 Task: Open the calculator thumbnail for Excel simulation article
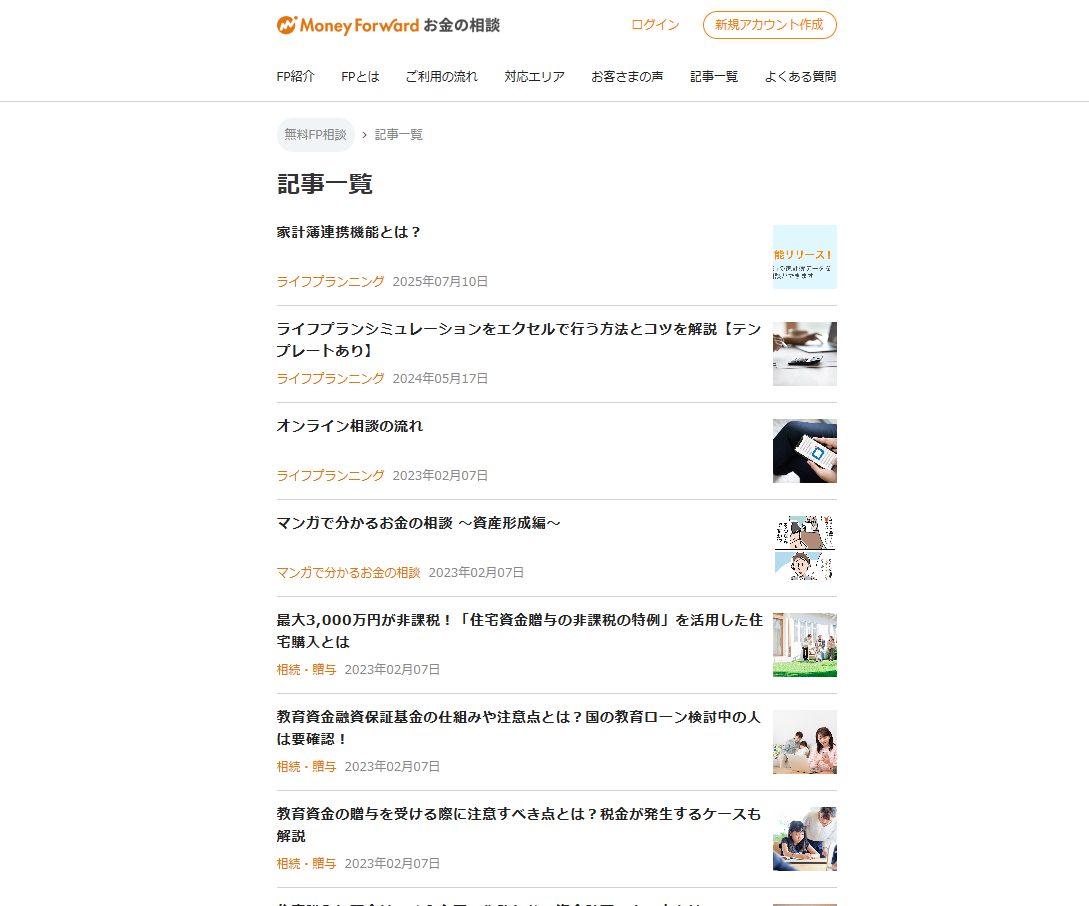[x=804, y=354]
